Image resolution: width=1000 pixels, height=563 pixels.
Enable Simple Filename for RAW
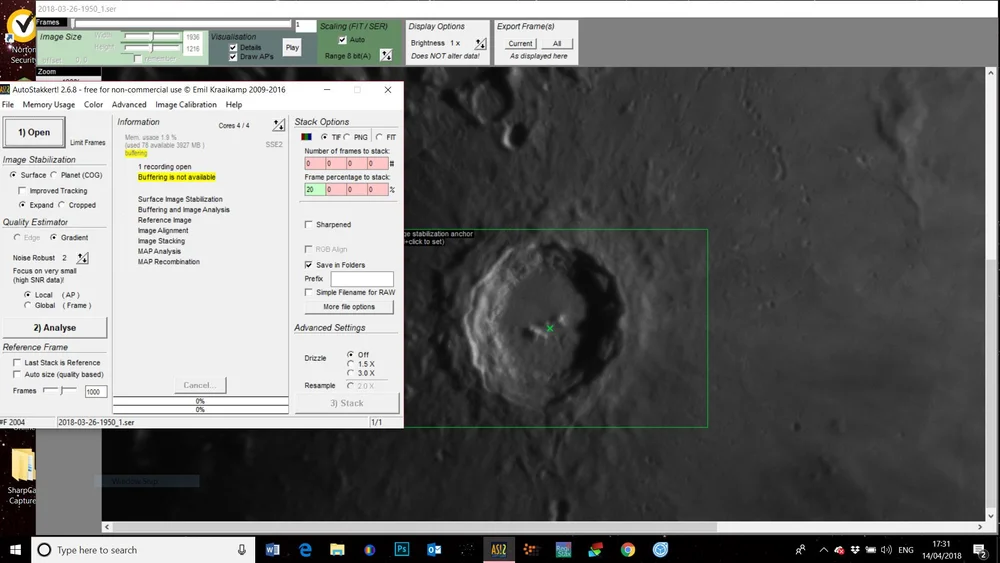click(x=309, y=292)
